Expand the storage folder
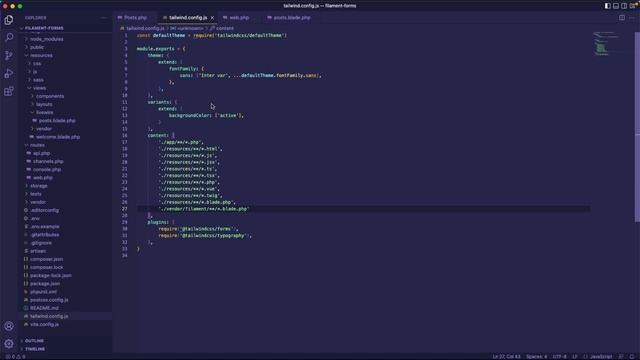This screenshot has height=360, width=640. point(39,186)
